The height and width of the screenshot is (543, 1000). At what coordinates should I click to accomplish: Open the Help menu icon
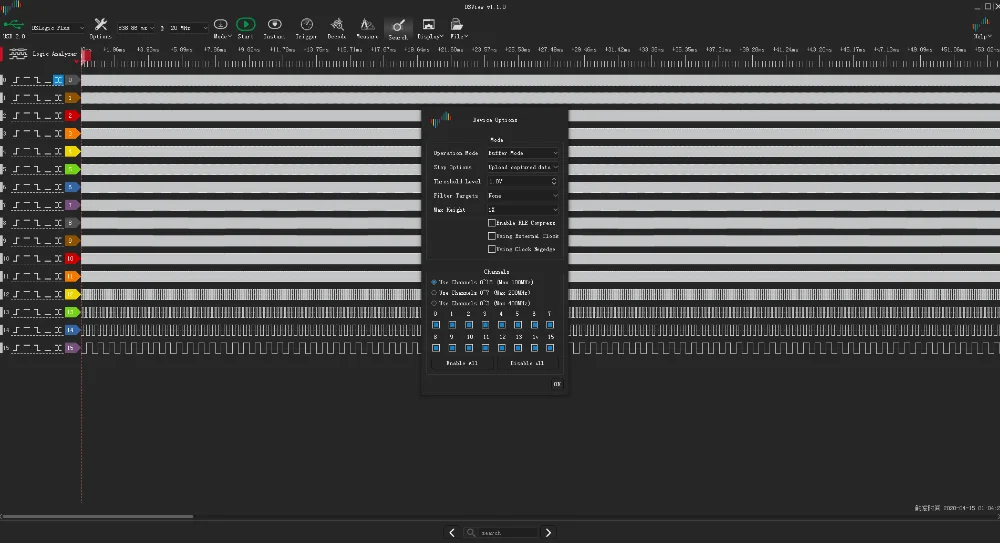[983, 24]
